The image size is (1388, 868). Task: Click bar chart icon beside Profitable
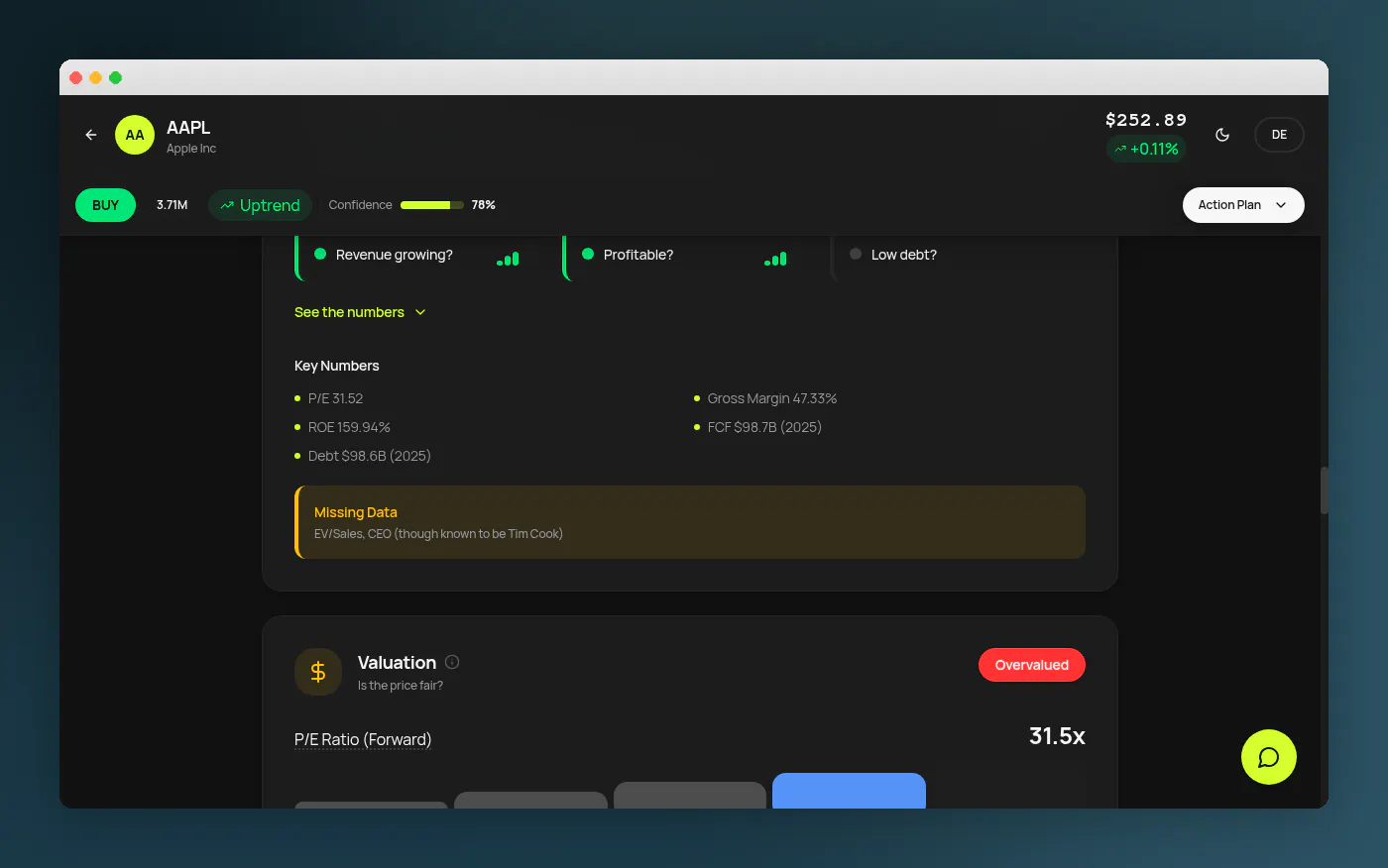775,259
